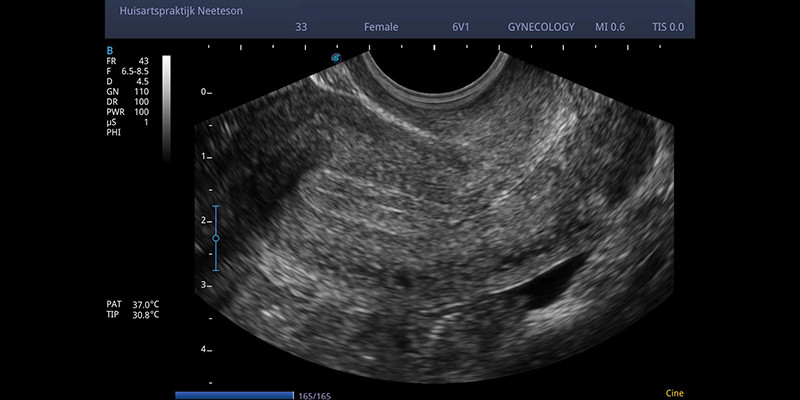This screenshot has width=800, height=400.
Task: Click the Female patient sex field
Action: (379, 28)
